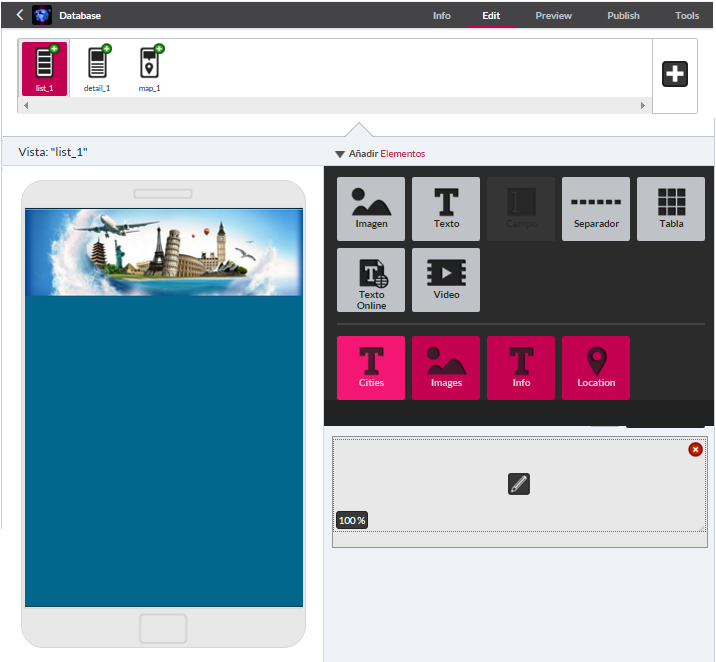Image resolution: width=716 pixels, height=662 pixels.
Task: Open the Database app globe icon
Action: (42, 15)
